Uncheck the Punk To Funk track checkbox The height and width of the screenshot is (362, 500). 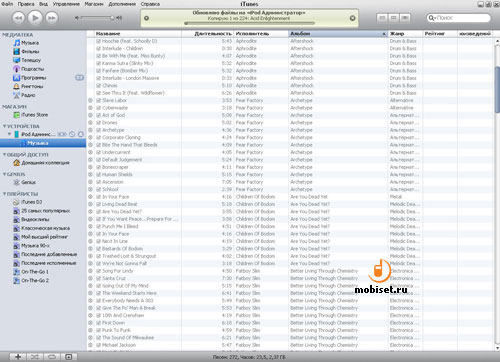pos(98,330)
